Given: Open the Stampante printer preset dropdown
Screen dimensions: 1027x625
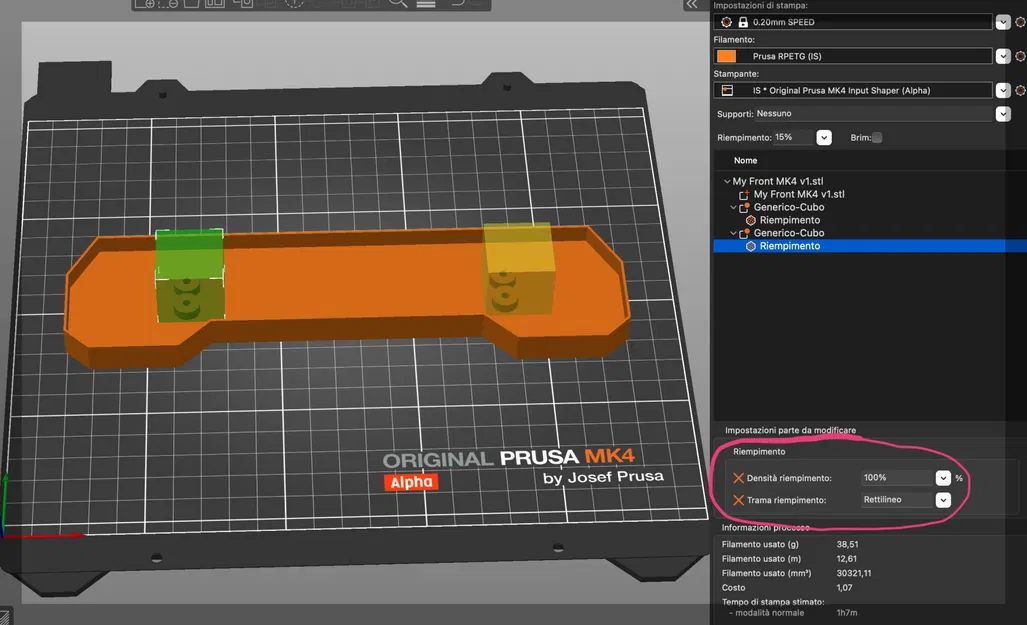Looking at the screenshot, I should pos(1003,90).
